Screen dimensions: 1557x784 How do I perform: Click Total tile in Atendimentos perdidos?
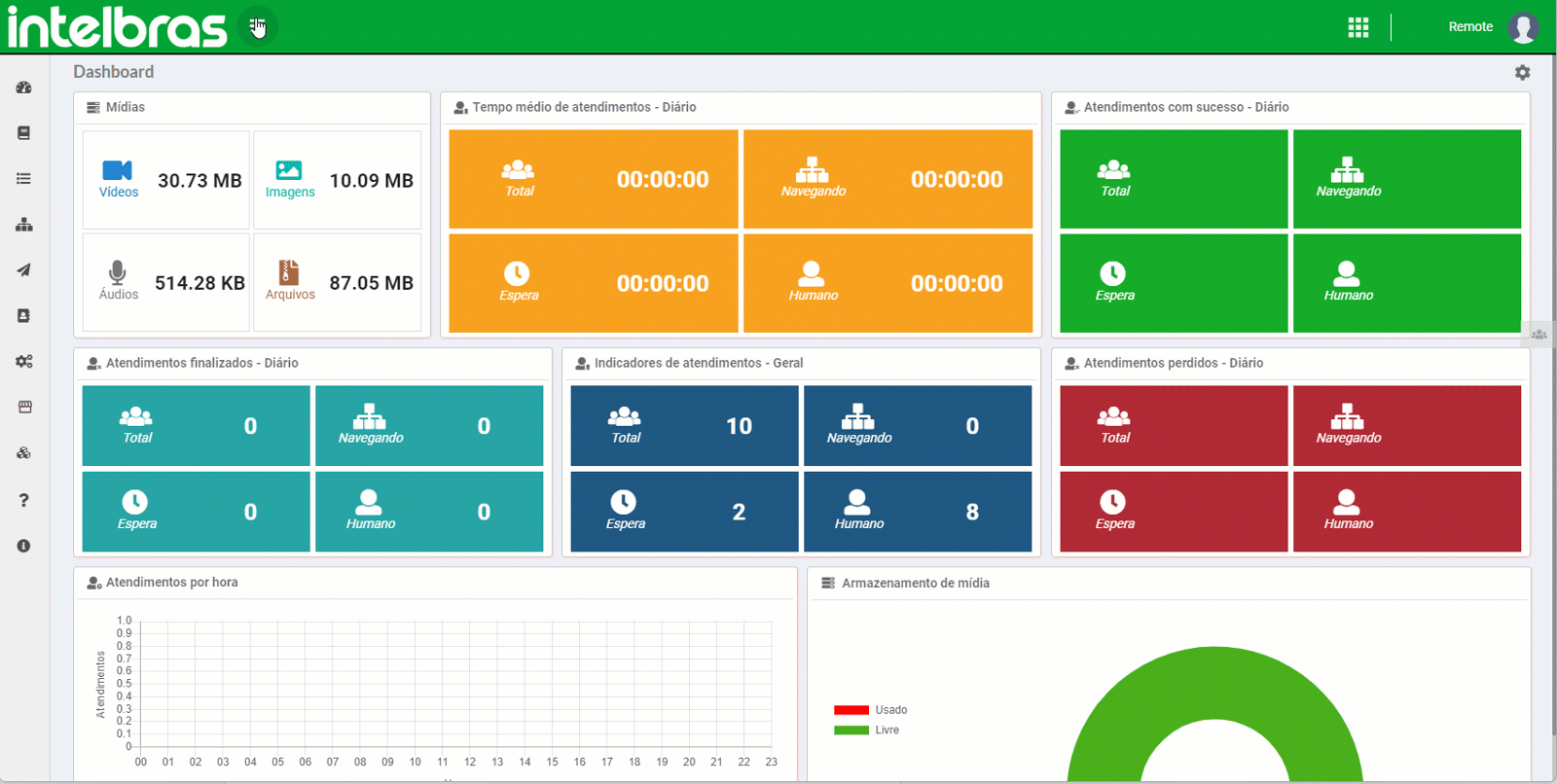(1174, 426)
